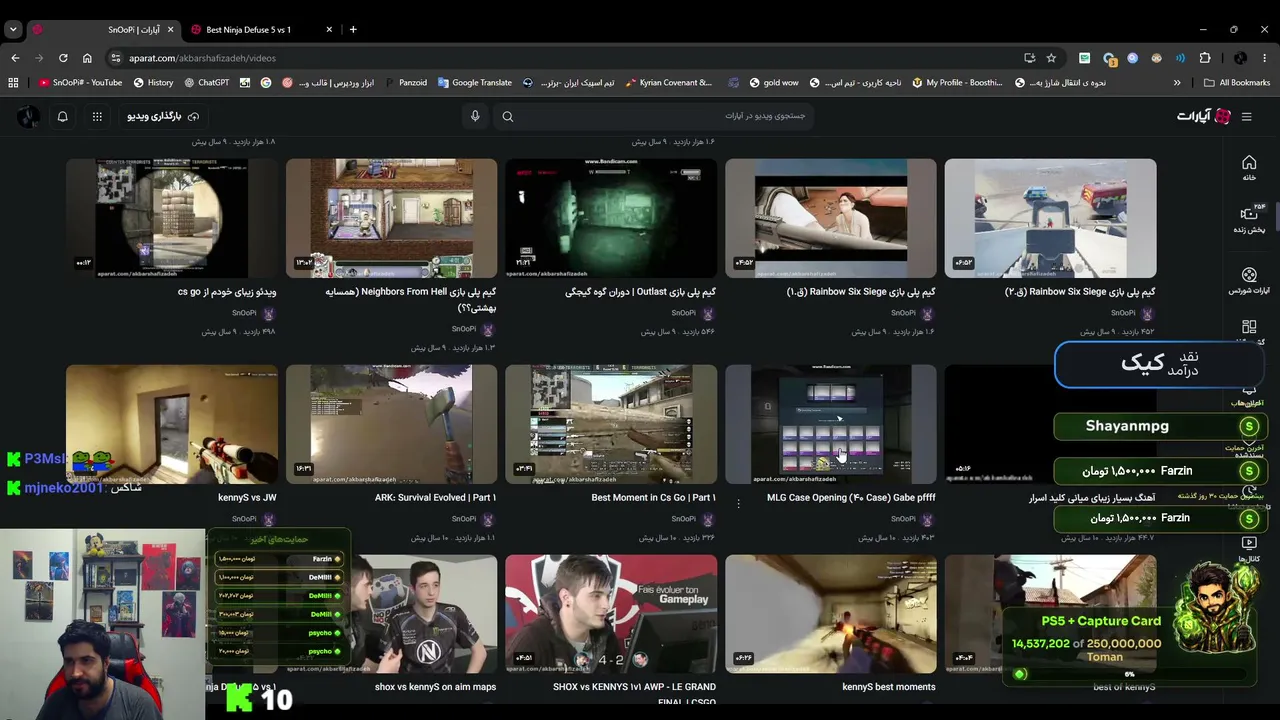The height and width of the screenshot is (720, 1280).
Task: Open the Rainbow Six Siege (ق.2) video thumbnail
Action: pyautogui.click(x=1050, y=218)
